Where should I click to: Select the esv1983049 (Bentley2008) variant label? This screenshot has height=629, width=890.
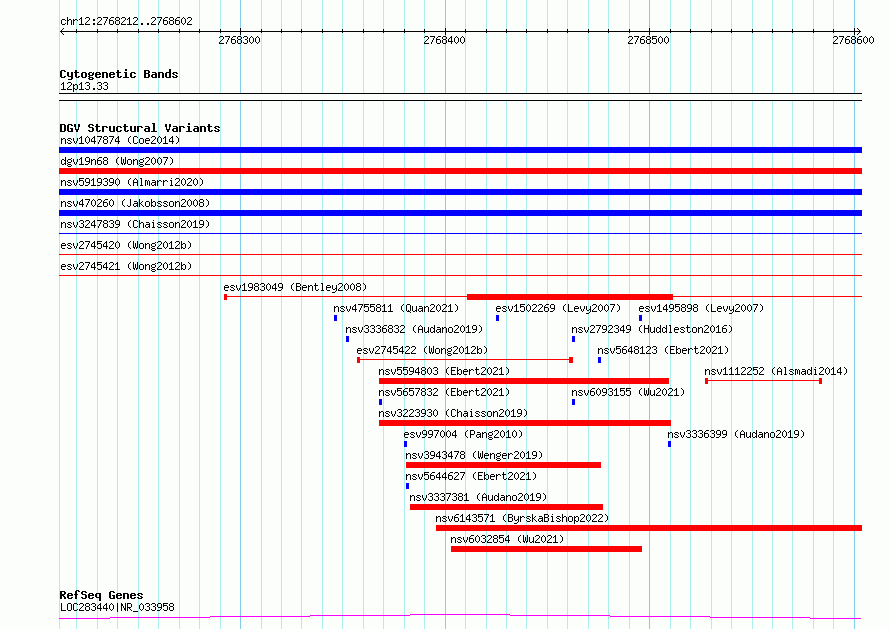coord(295,287)
